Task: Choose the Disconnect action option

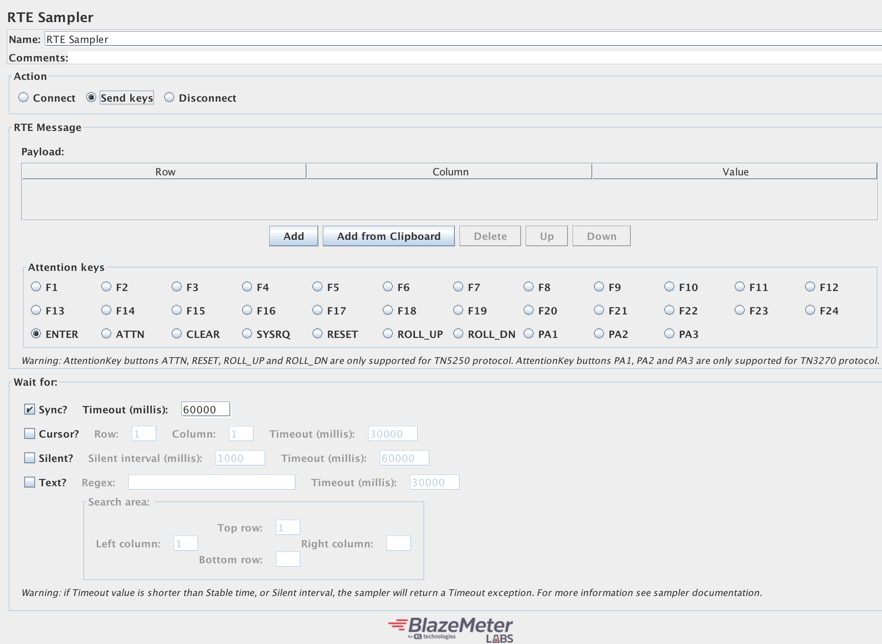Action: (x=169, y=98)
